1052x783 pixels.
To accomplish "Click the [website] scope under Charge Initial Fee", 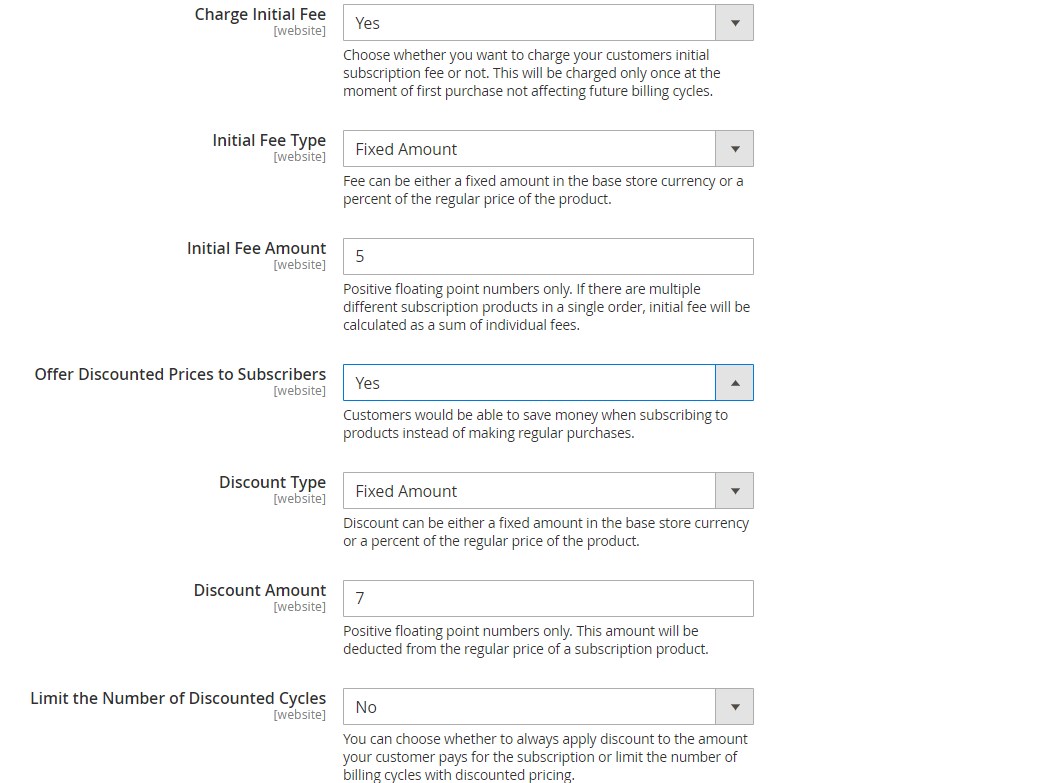I will click(299, 31).
